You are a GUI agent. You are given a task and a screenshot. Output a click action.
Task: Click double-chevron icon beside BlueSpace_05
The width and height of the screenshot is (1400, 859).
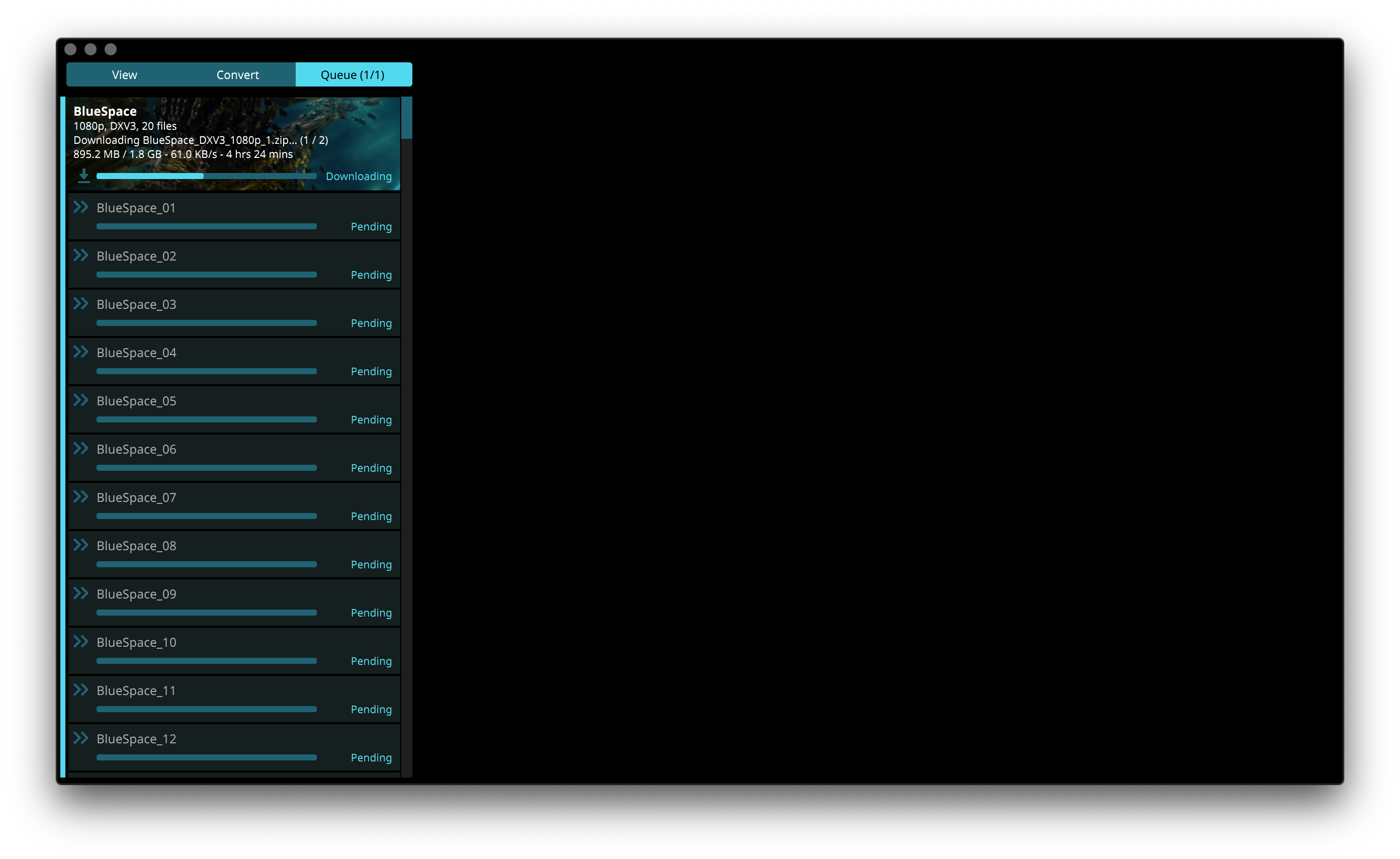point(80,400)
